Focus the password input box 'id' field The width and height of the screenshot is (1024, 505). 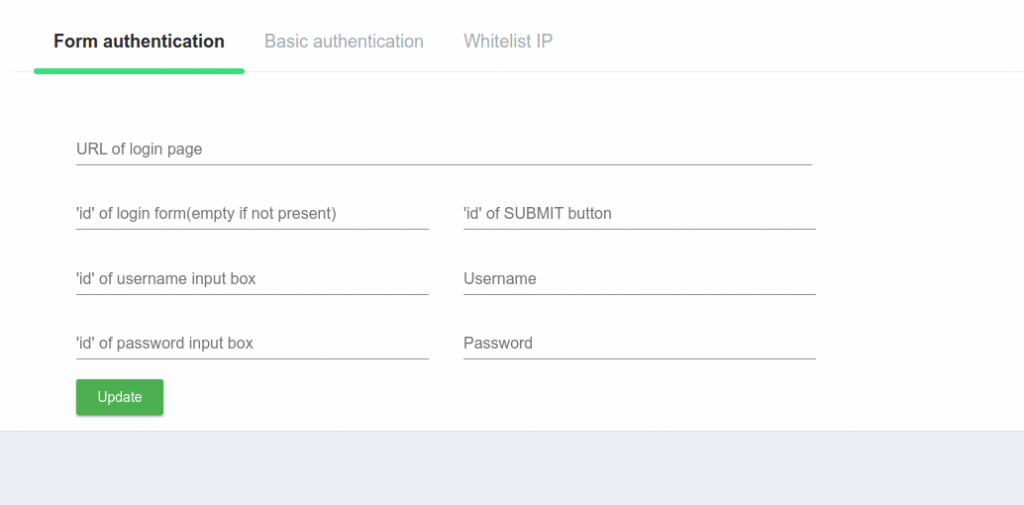252,343
